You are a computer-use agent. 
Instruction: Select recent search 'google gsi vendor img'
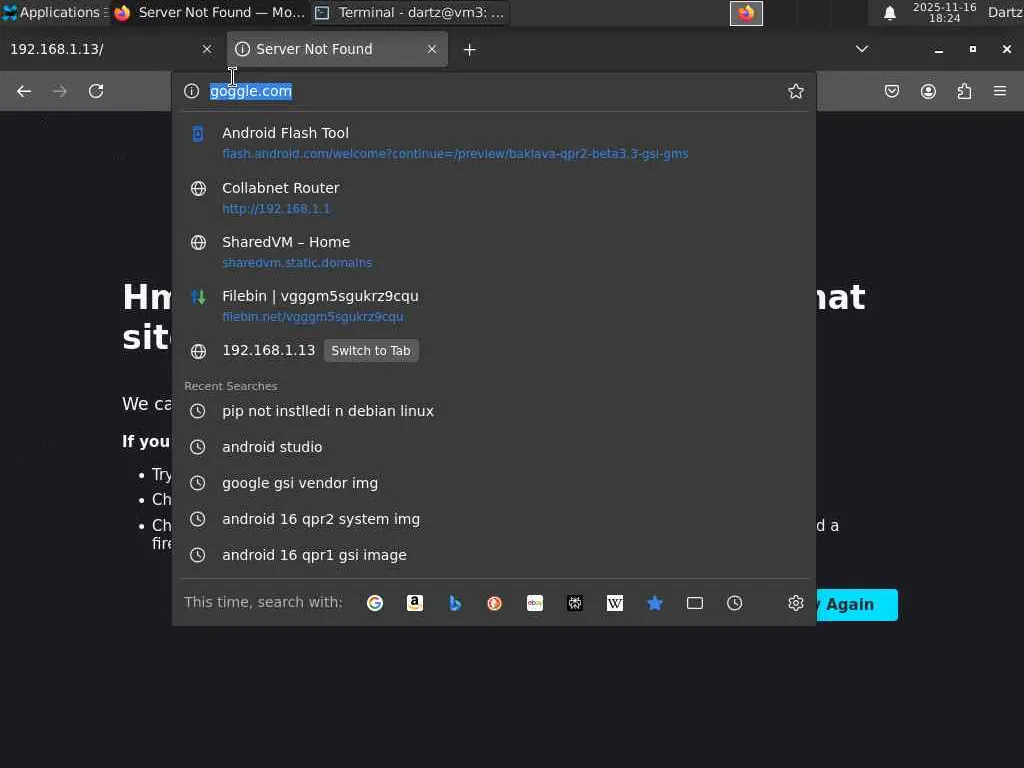(494, 483)
